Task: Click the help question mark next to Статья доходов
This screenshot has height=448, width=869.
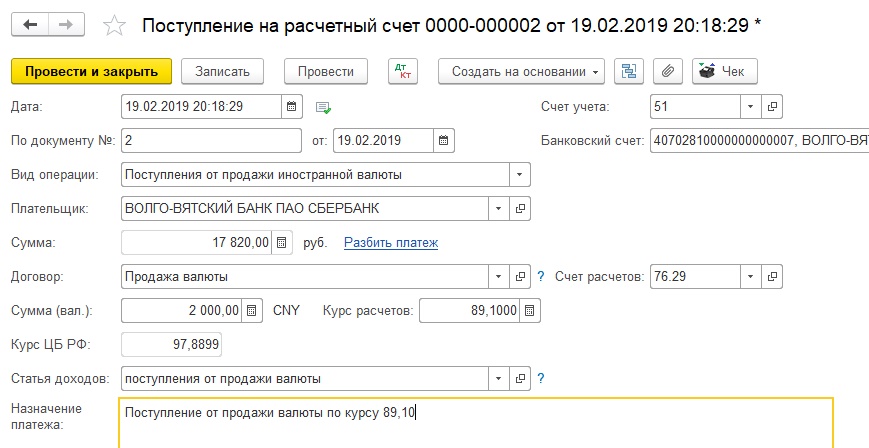Action: click(541, 378)
